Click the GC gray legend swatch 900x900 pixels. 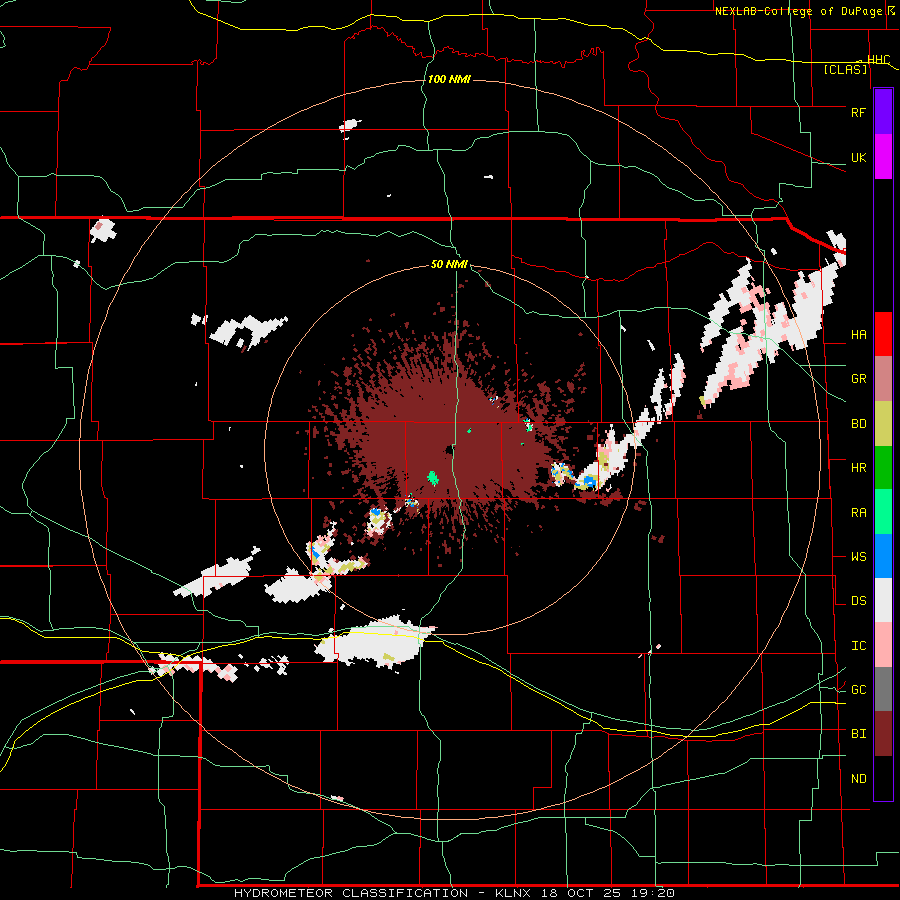tap(883, 689)
